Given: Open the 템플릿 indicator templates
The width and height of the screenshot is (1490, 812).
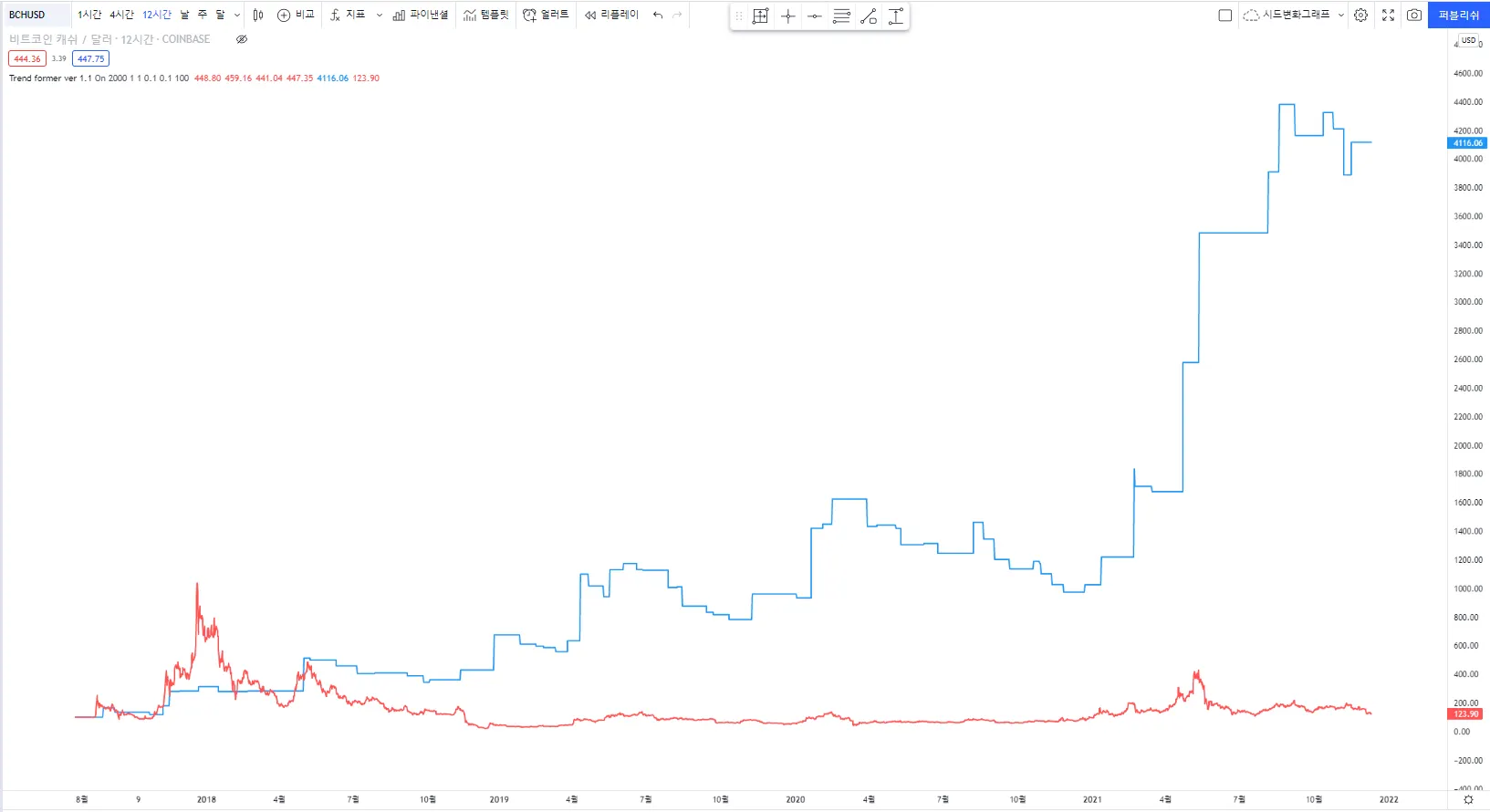Looking at the screenshot, I should coord(485,15).
